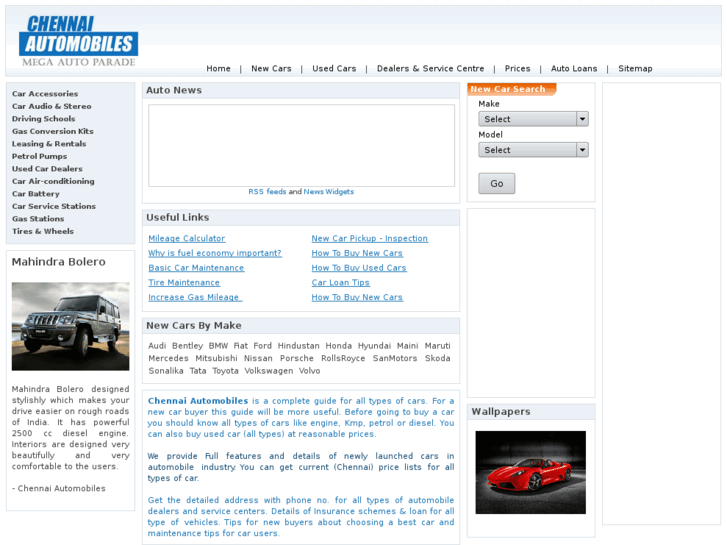This screenshot has height=545, width=727.
Task: Open Basic Car Maintenance link
Action: (196, 268)
